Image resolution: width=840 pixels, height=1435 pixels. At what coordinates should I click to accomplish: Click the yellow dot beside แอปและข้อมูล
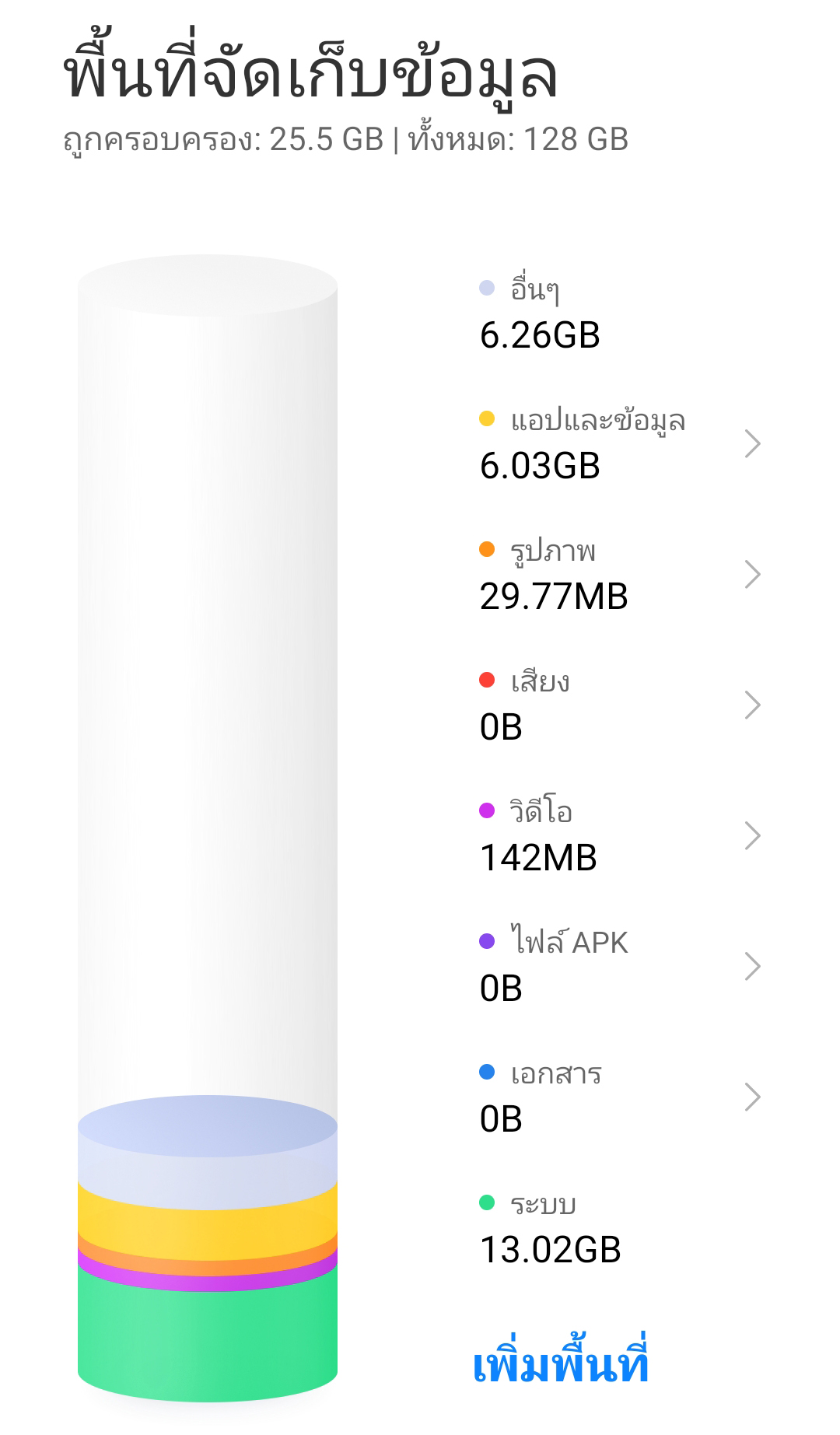pos(487,418)
